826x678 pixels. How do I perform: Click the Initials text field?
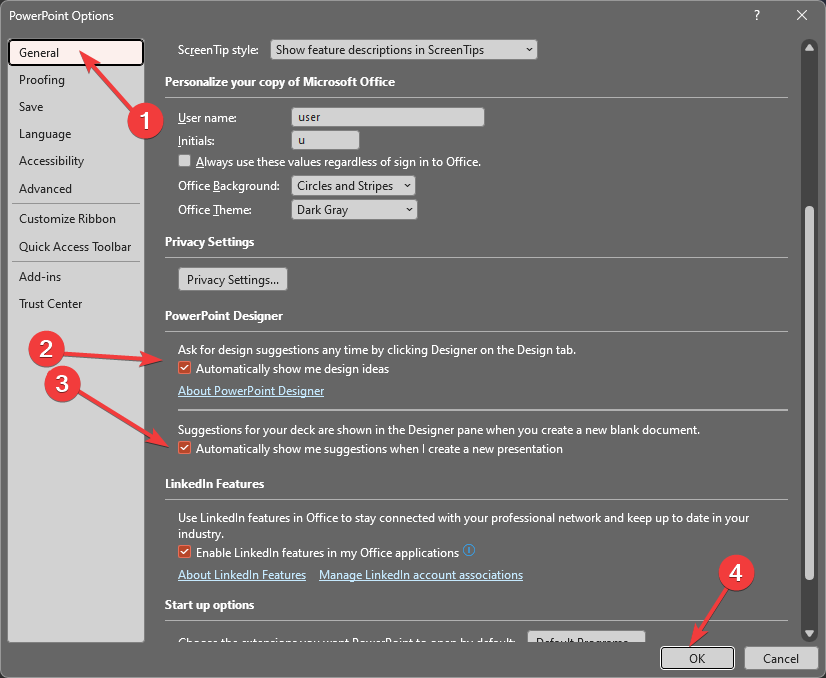[x=325, y=140]
